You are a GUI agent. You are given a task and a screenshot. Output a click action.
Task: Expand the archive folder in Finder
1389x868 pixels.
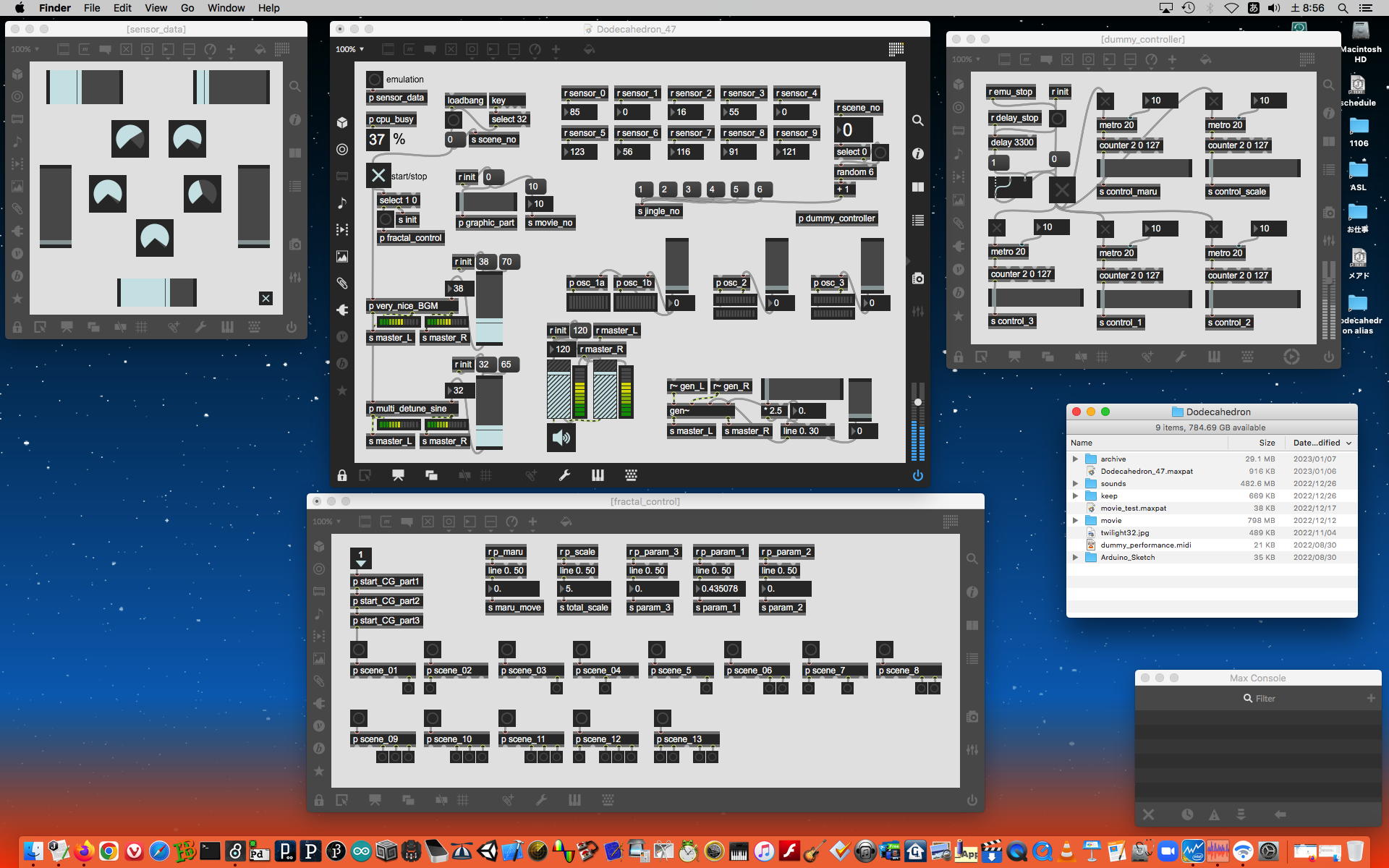coord(1075,459)
